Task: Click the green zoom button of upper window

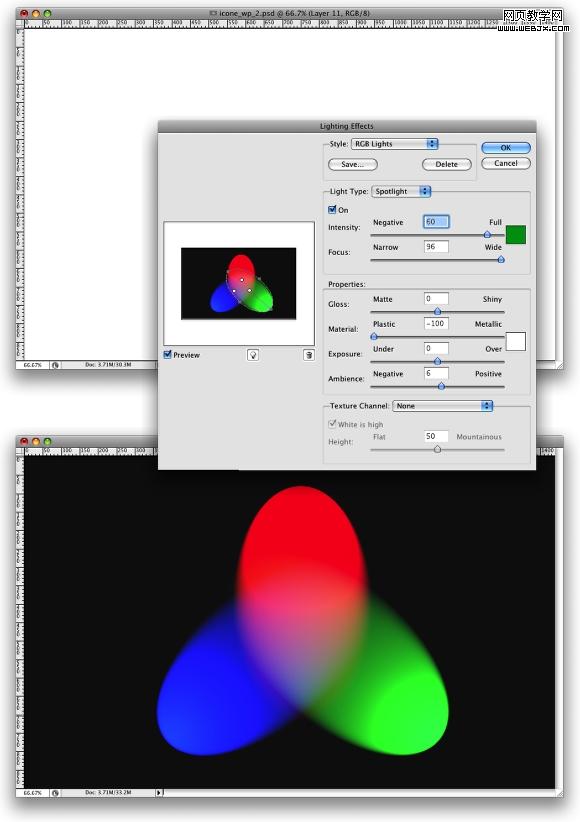Action: [47, 13]
